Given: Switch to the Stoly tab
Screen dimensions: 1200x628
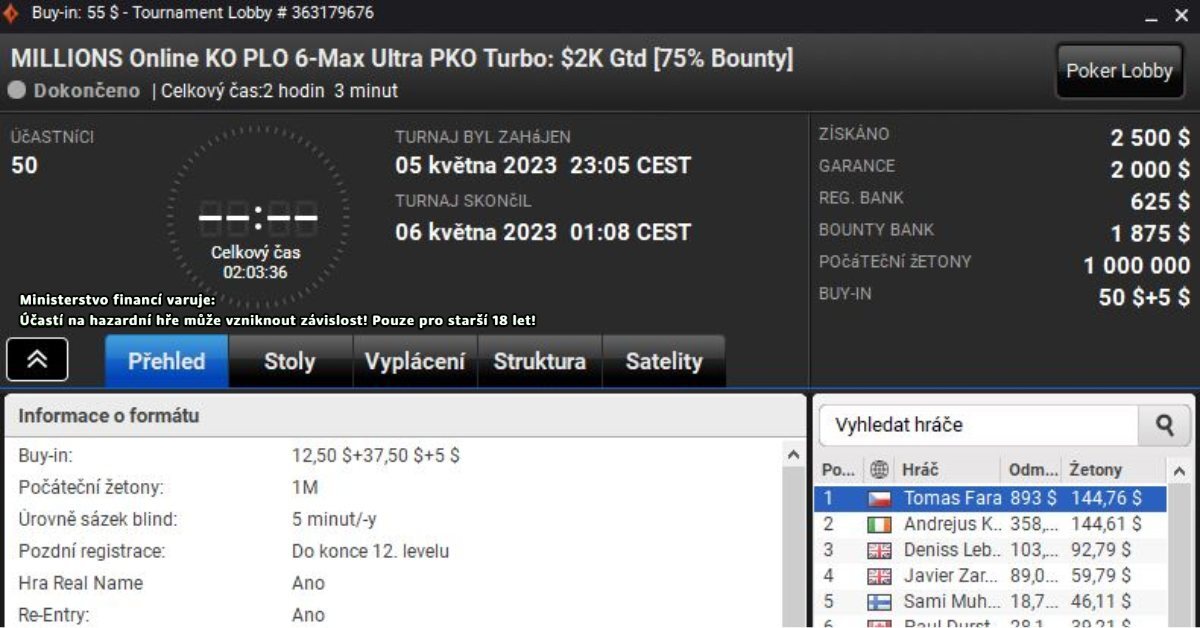Looking at the screenshot, I should point(290,361).
